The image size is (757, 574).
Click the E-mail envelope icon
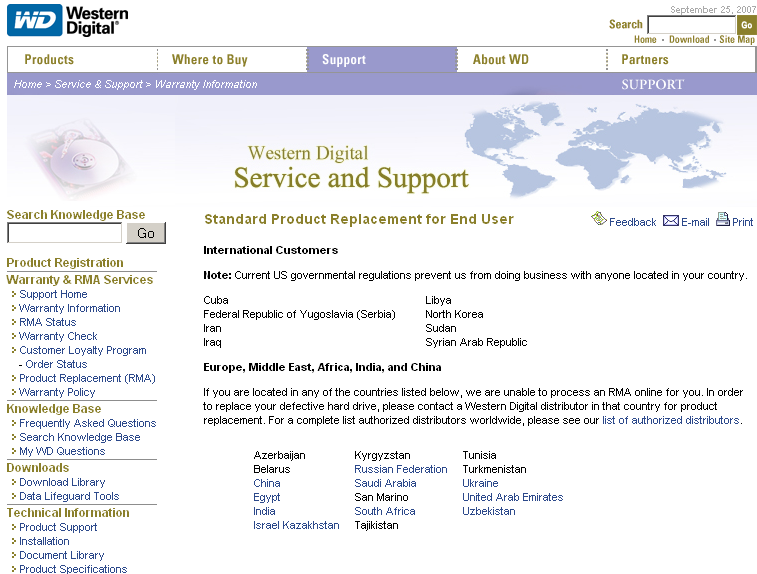tap(671, 221)
